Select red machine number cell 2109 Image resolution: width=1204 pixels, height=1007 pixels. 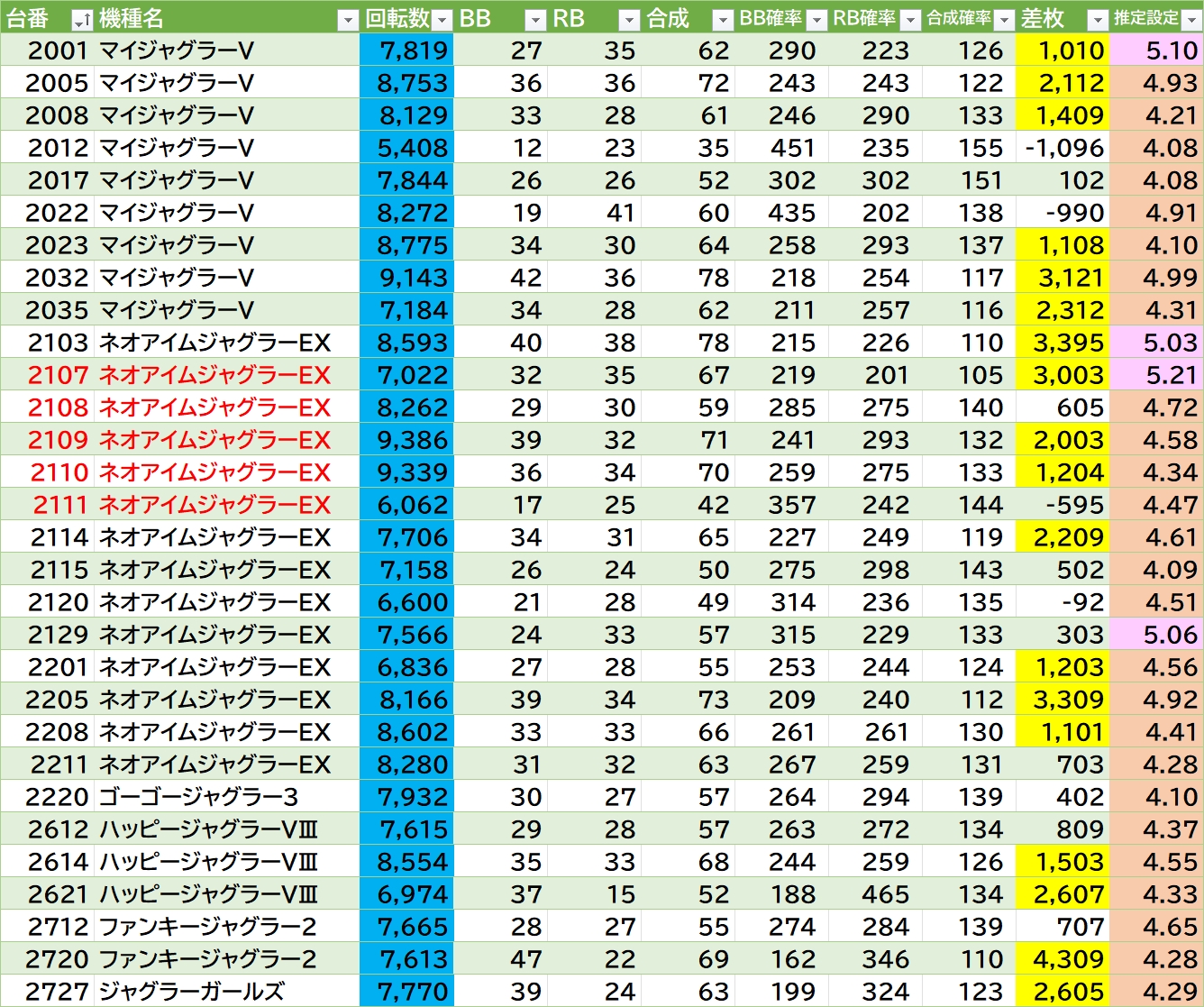coord(47,440)
